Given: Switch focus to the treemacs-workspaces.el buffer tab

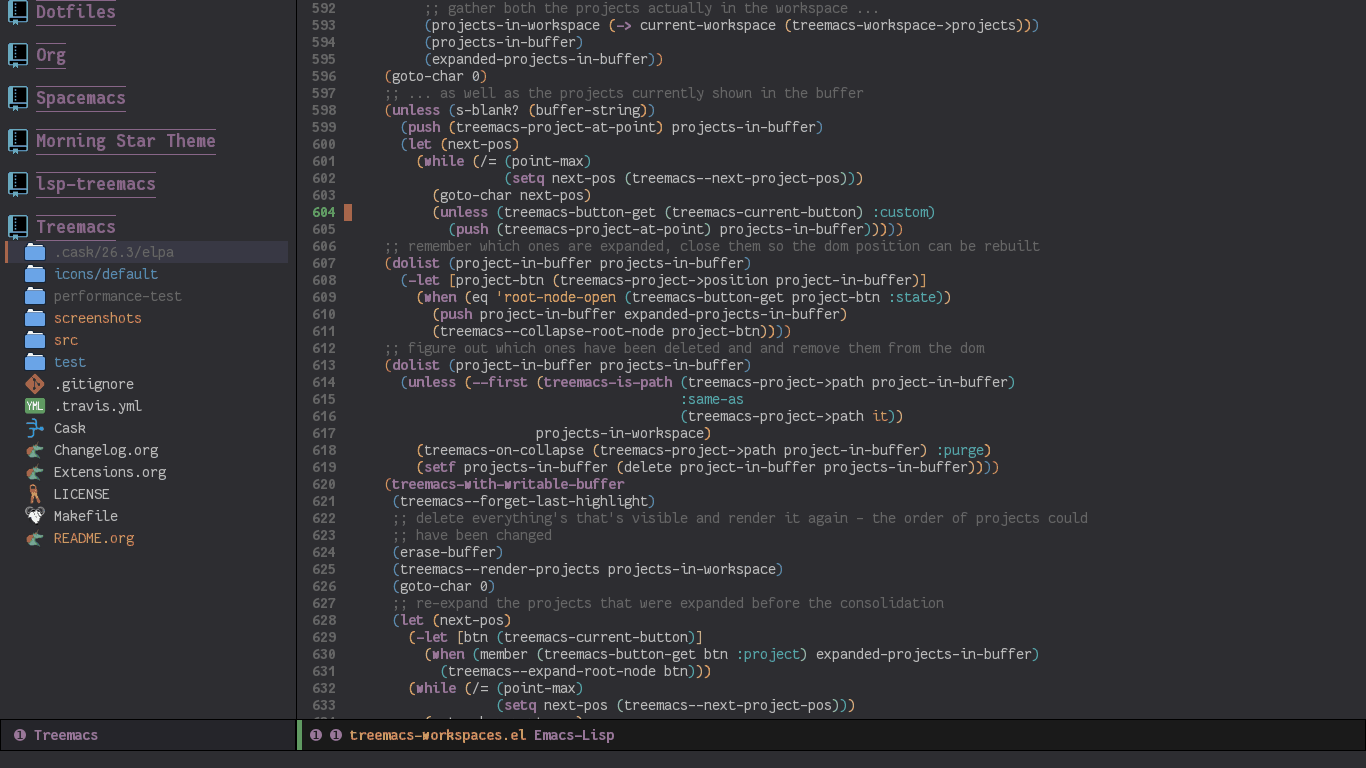Looking at the screenshot, I should (x=430, y=735).
